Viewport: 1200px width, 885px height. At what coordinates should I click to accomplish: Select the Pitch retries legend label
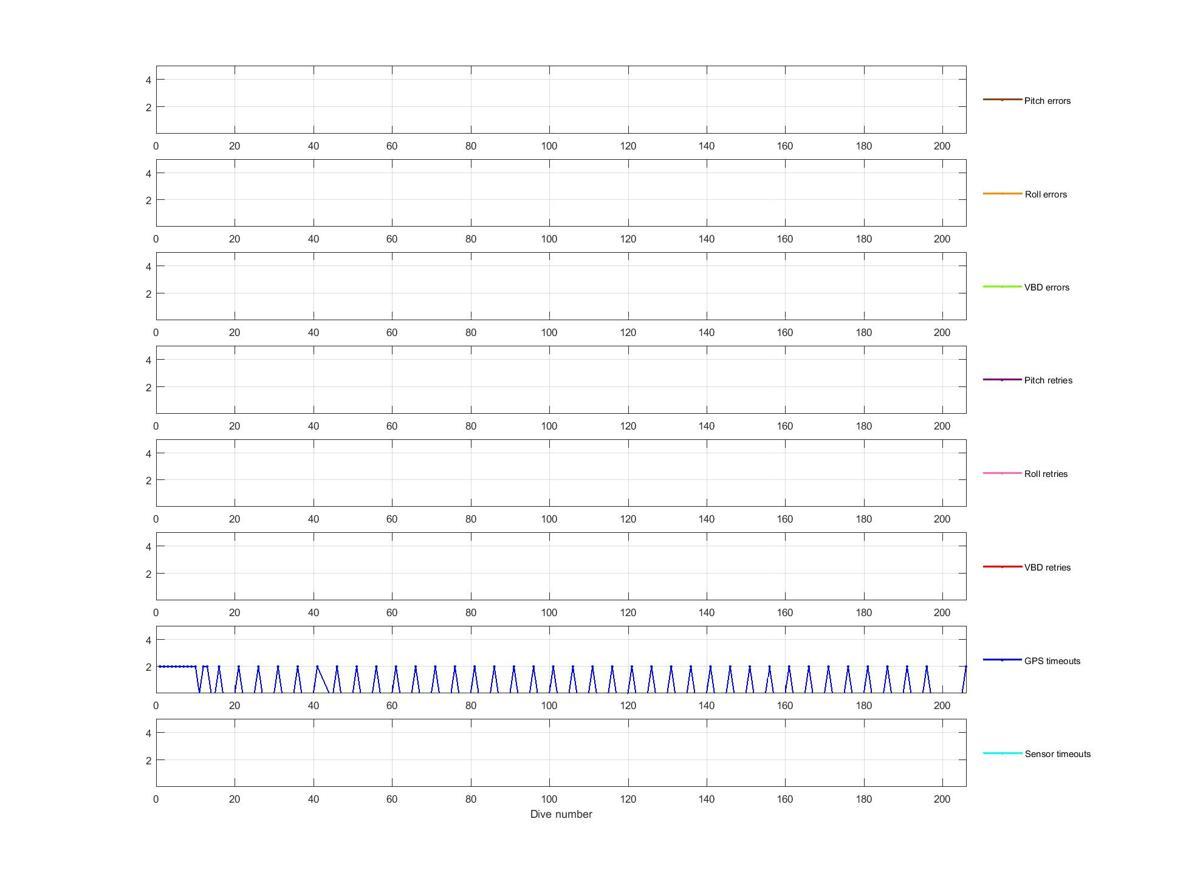coord(1047,381)
